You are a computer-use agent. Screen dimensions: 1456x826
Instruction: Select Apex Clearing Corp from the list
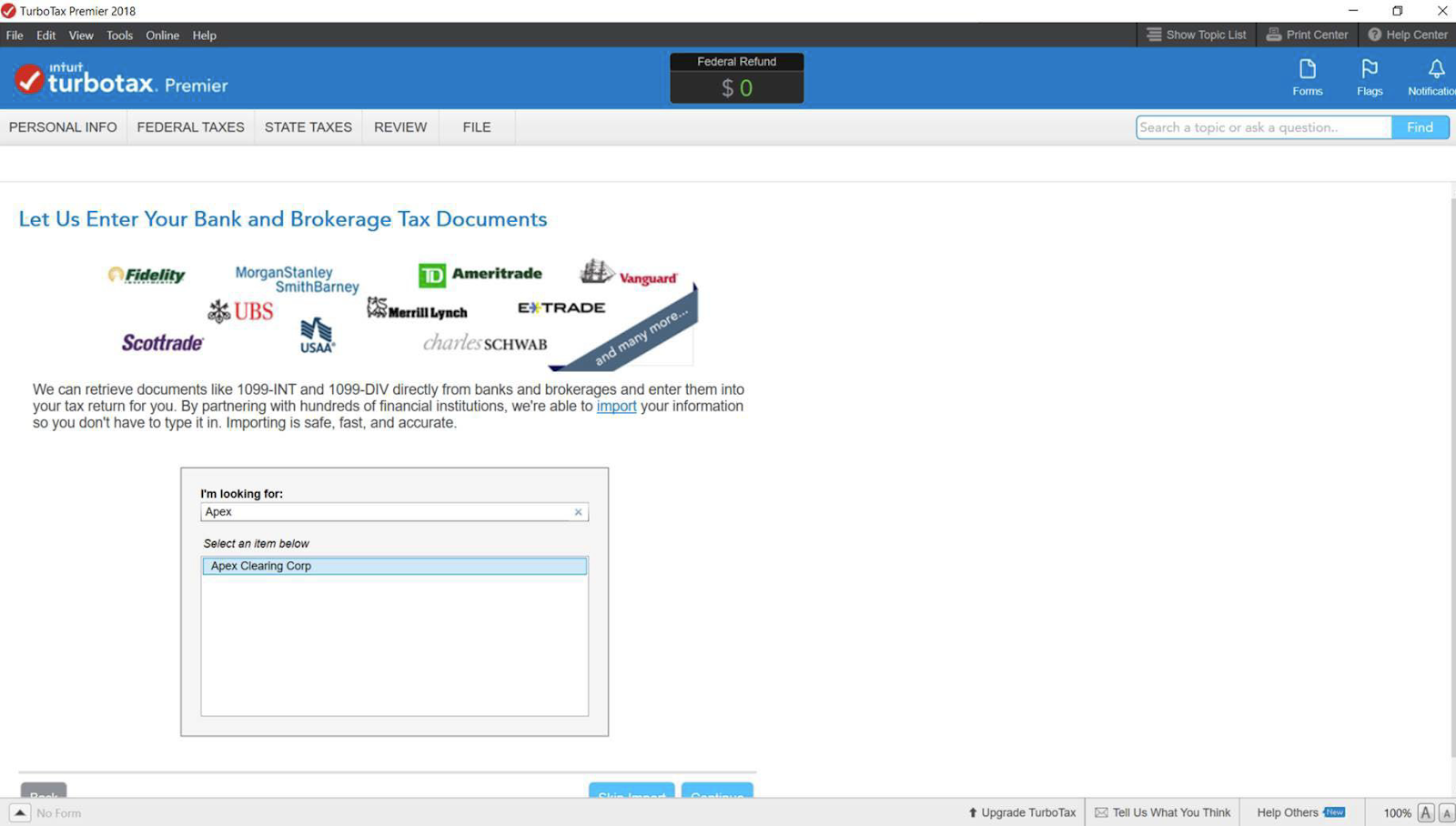(x=394, y=566)
